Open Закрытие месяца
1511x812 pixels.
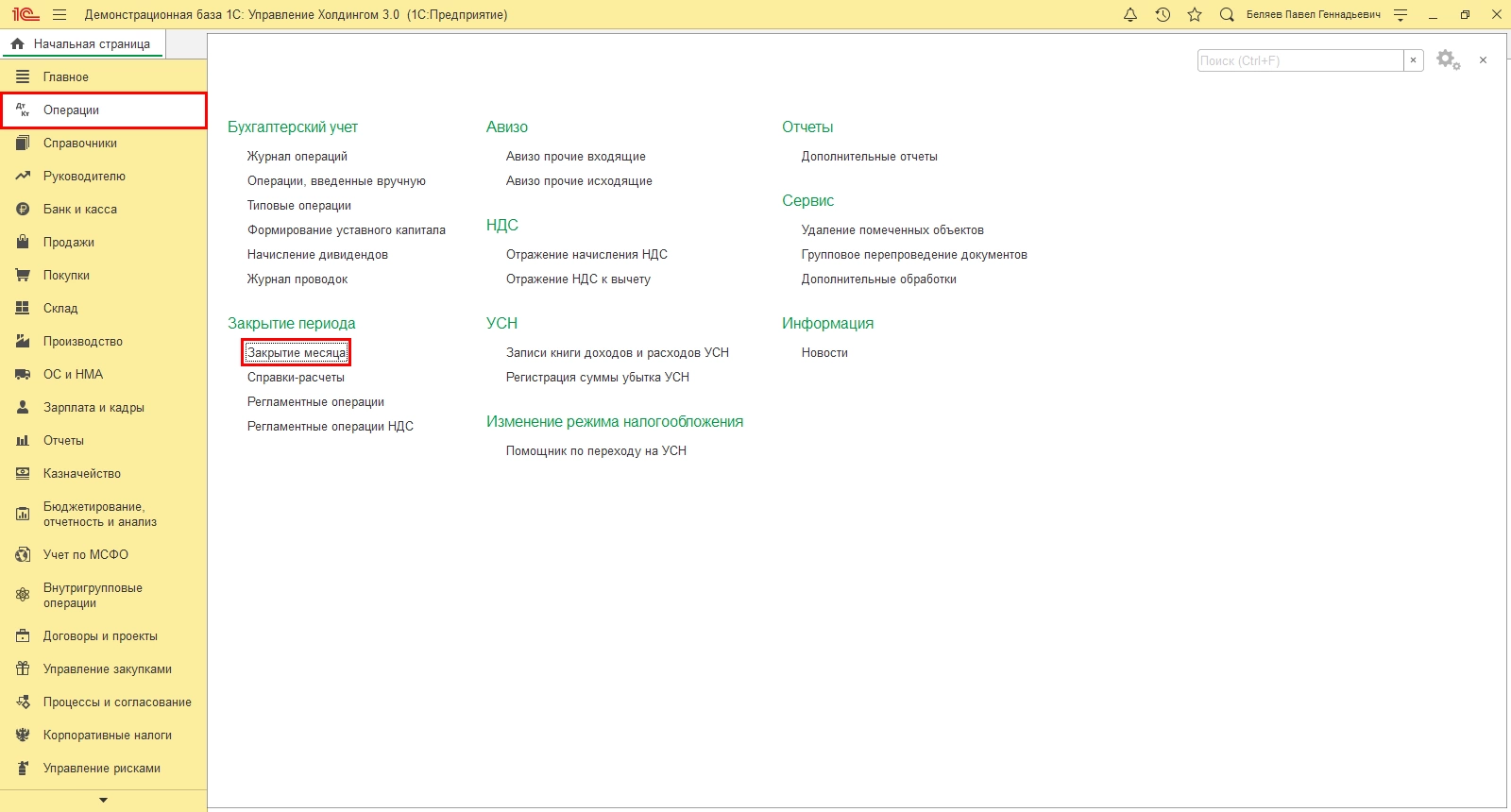297,353
